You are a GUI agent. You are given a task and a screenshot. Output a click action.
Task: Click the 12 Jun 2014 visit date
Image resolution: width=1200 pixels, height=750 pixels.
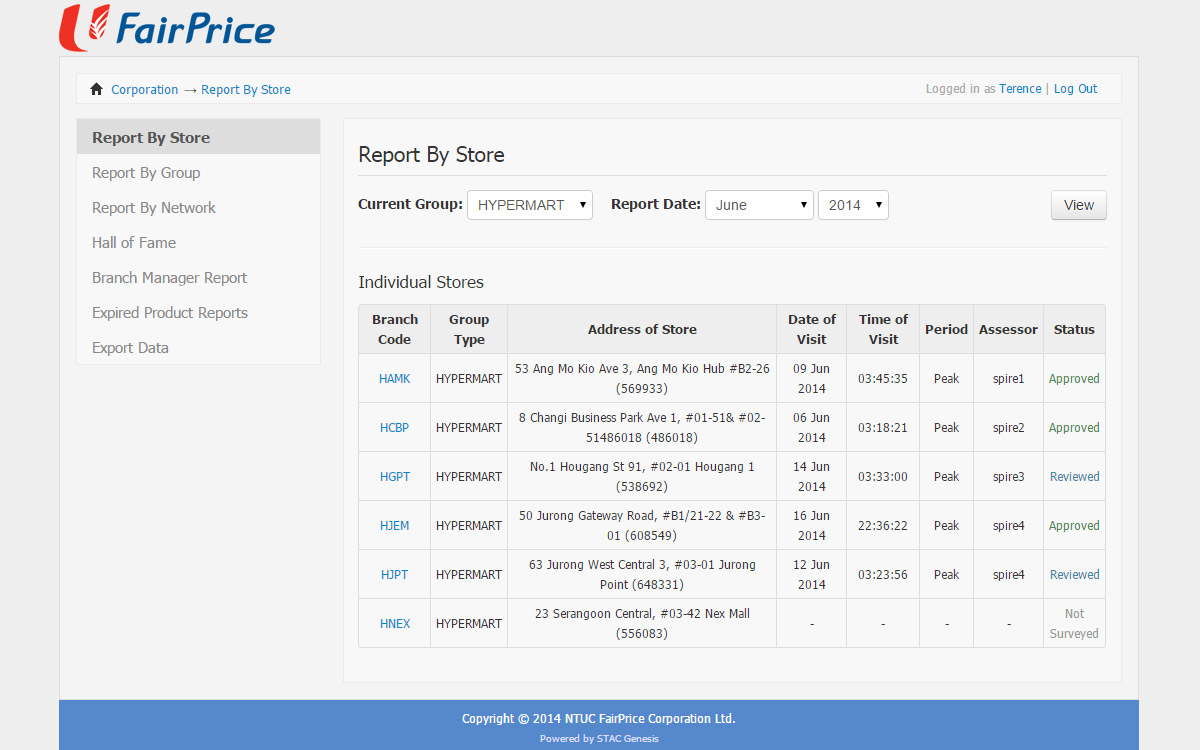pyautogui.click(x=811, y=574)
